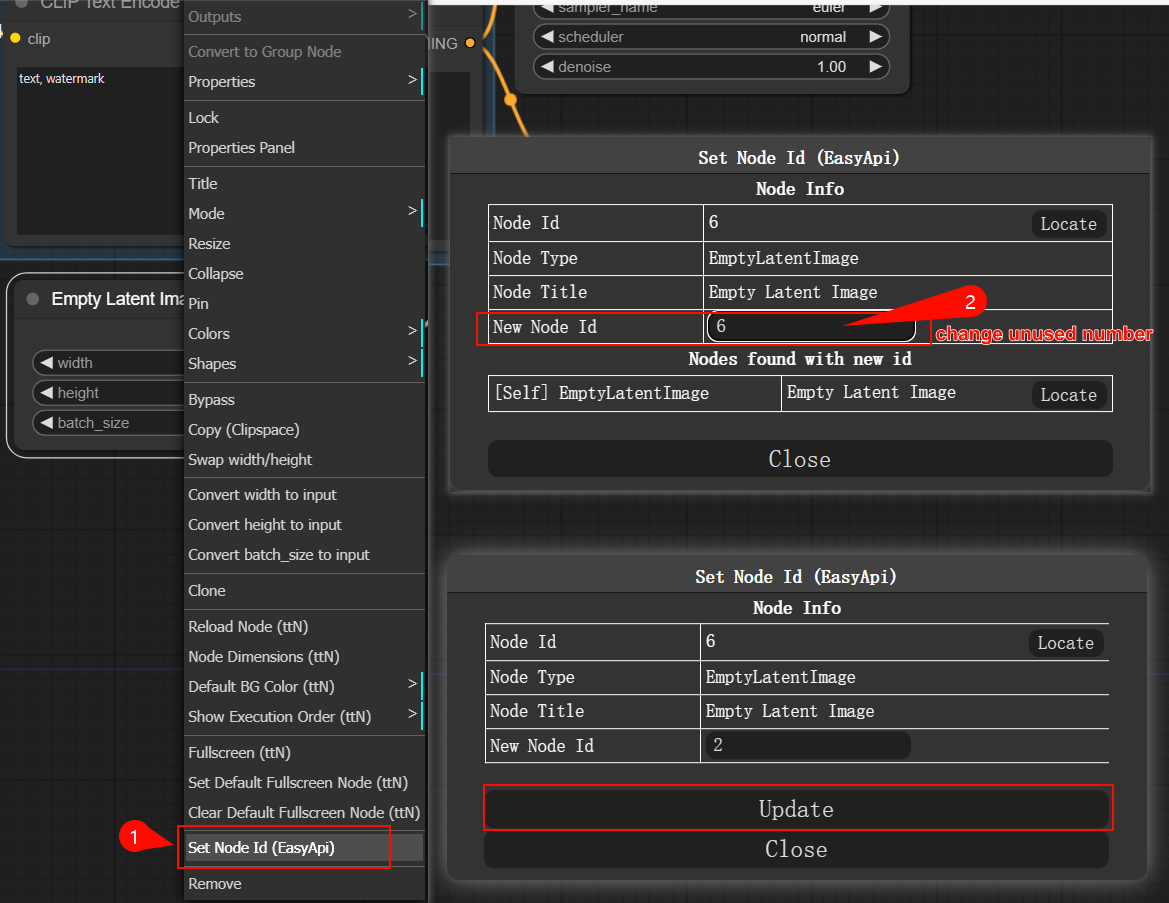Click Locate button in lower dialog
This screenshot has width=1169, height=903.
[1065, 643]
